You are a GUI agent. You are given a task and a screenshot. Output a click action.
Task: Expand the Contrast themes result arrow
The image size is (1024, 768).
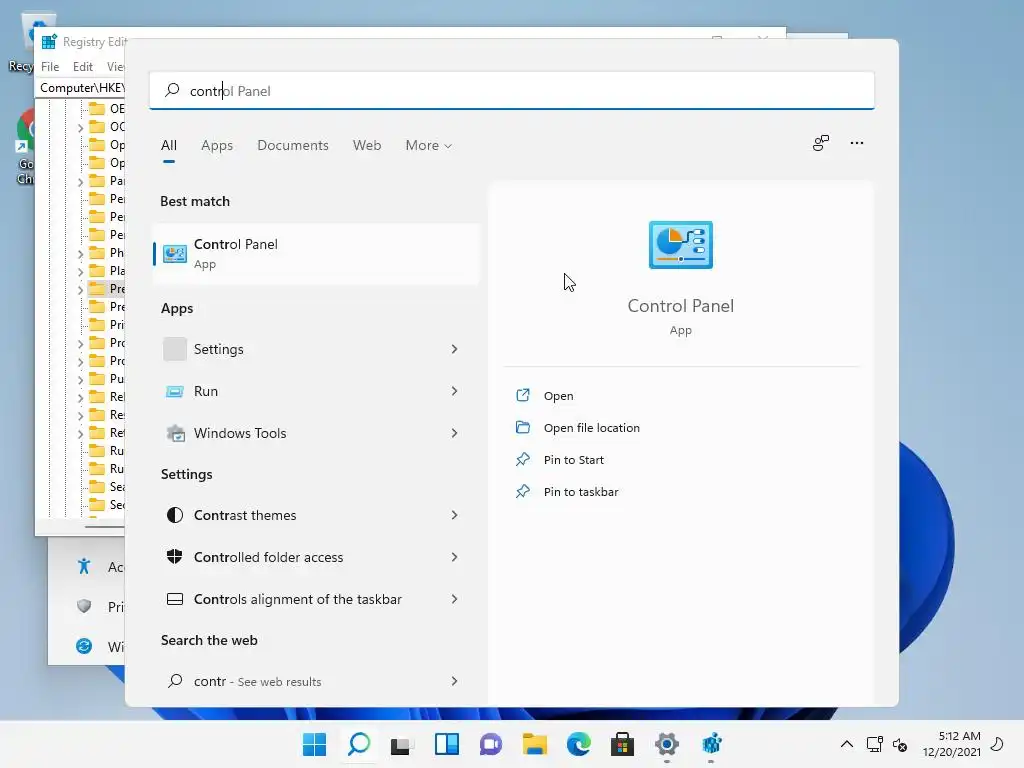pyautogui.click(x=455, y=515)
